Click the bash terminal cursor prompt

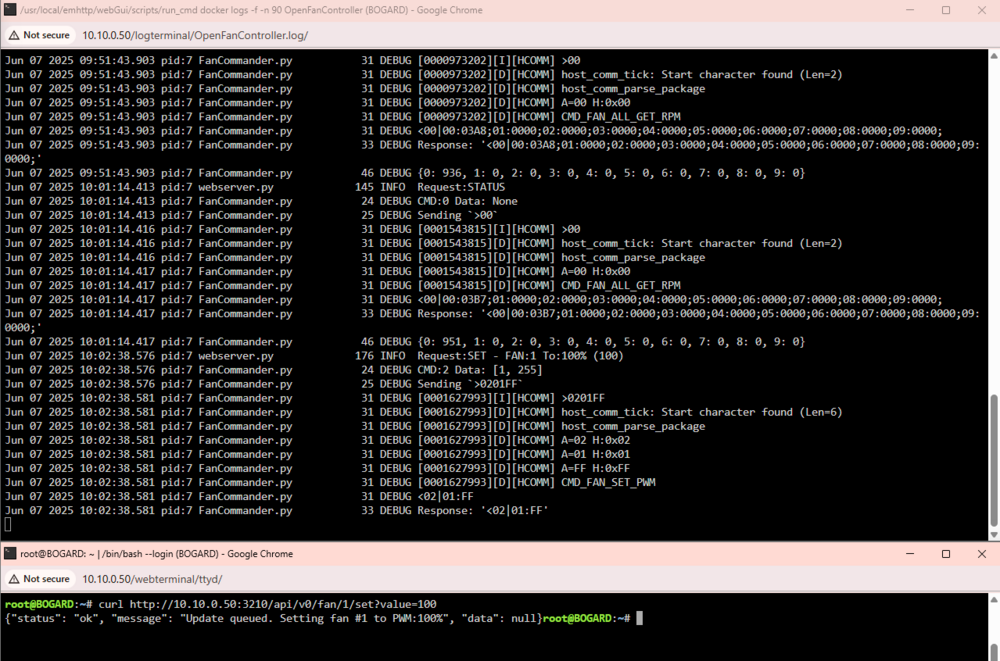(640, 618)
